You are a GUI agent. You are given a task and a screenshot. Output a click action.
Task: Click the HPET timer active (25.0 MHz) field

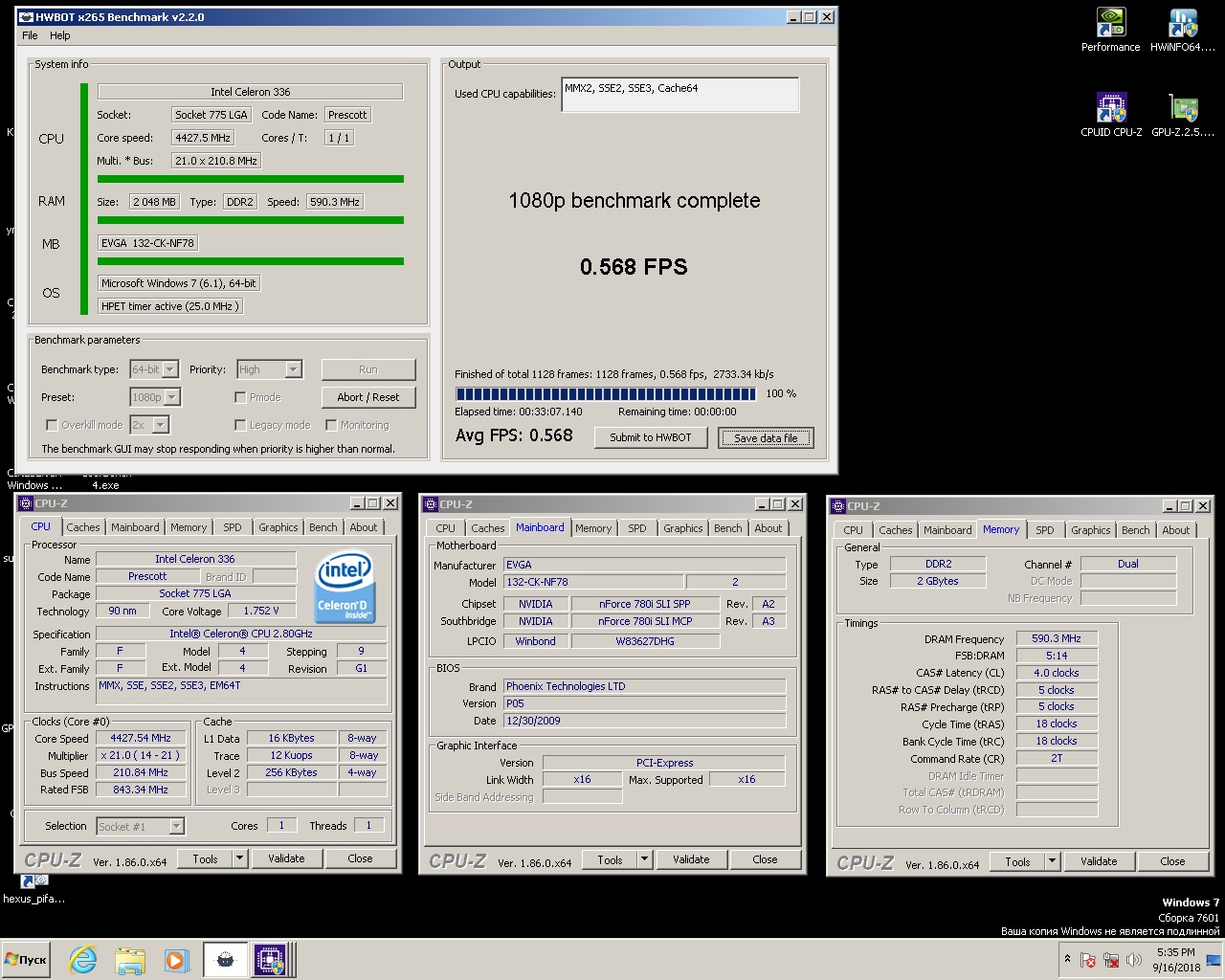pos(170,306)
